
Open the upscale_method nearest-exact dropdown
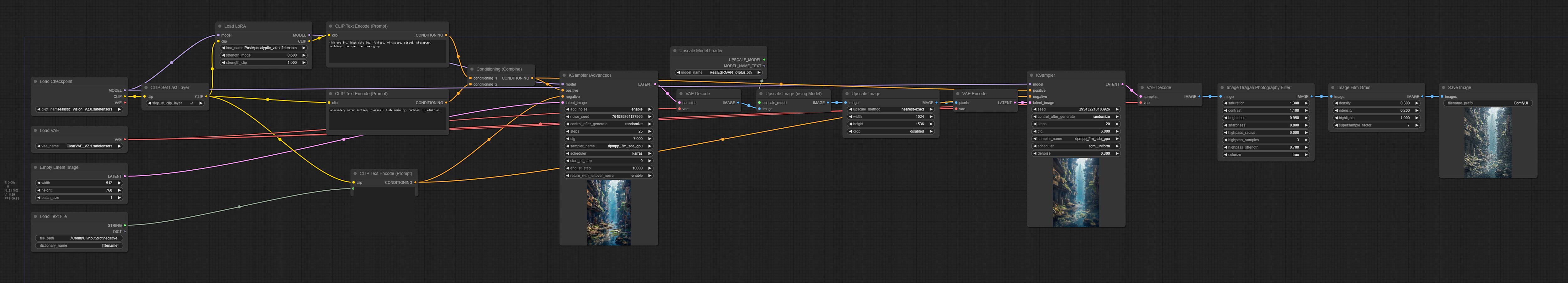click(x=890, y=109)
